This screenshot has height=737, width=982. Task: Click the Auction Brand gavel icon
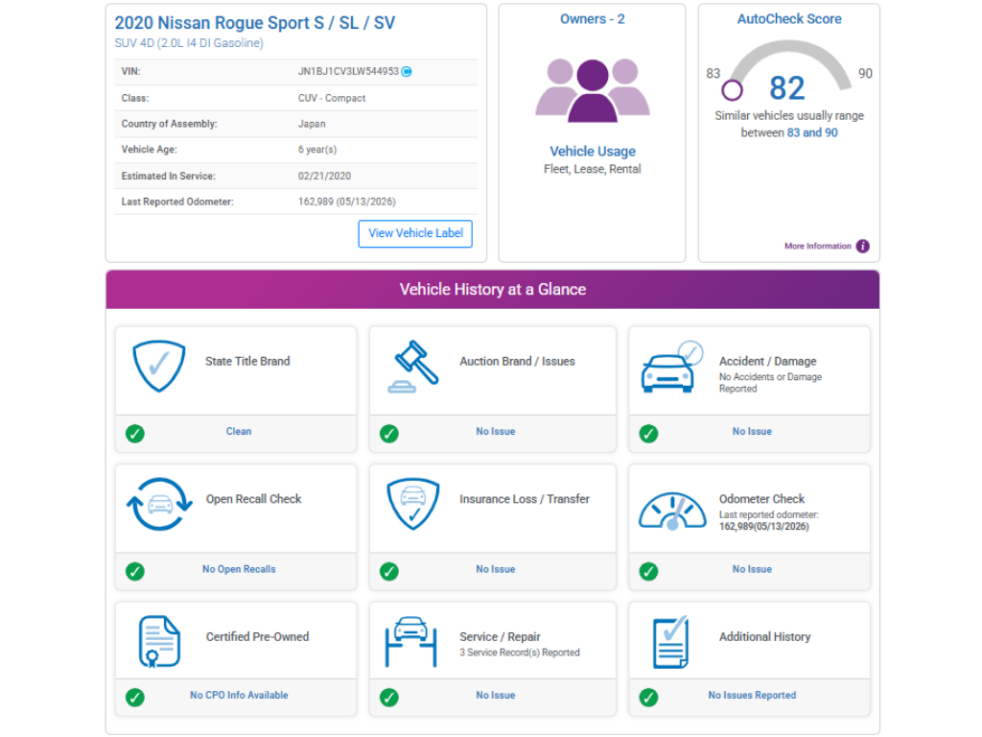[413, 366]
